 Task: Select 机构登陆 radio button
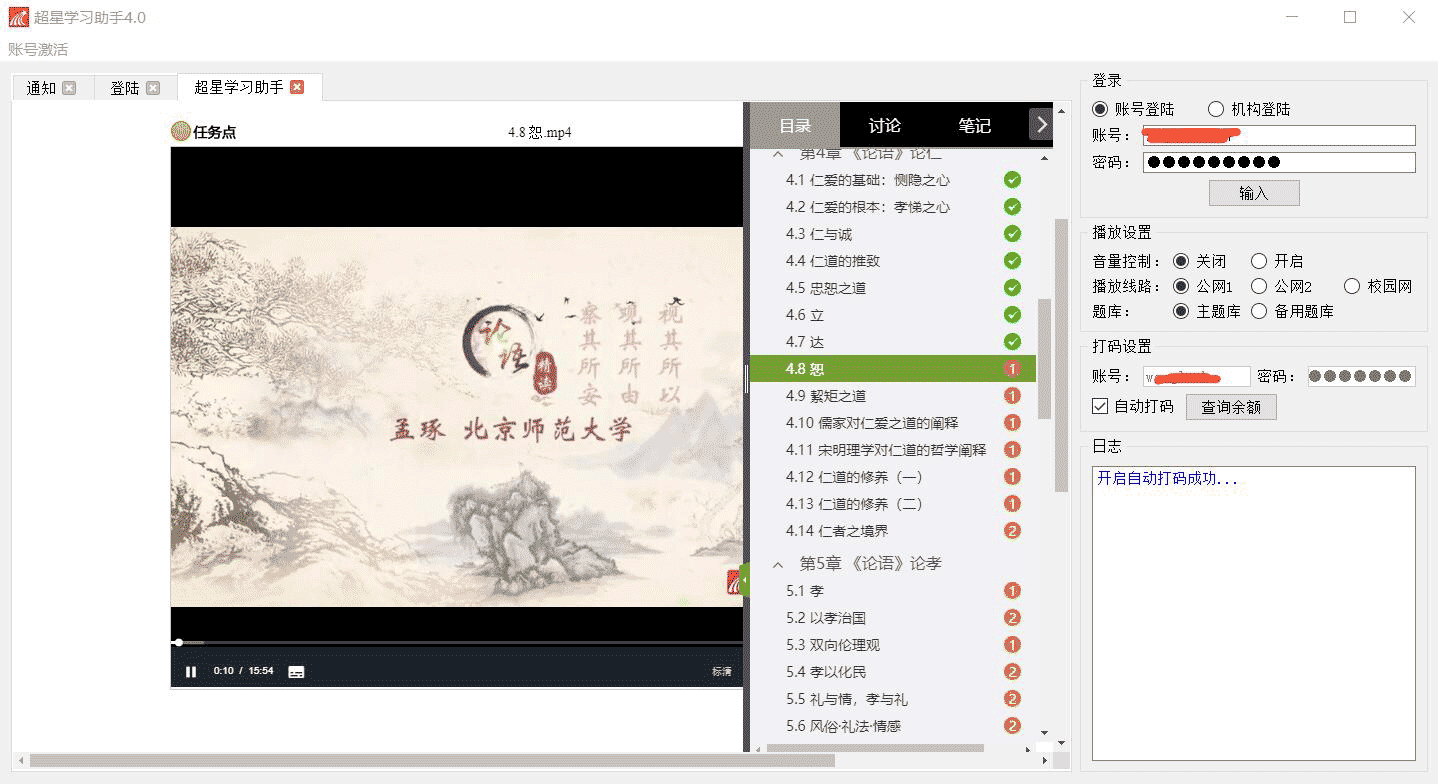point(1216,109)
